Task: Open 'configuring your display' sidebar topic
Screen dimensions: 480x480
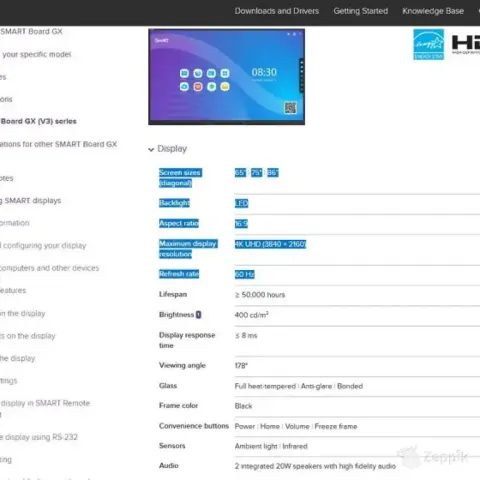Action: [43, 246]
